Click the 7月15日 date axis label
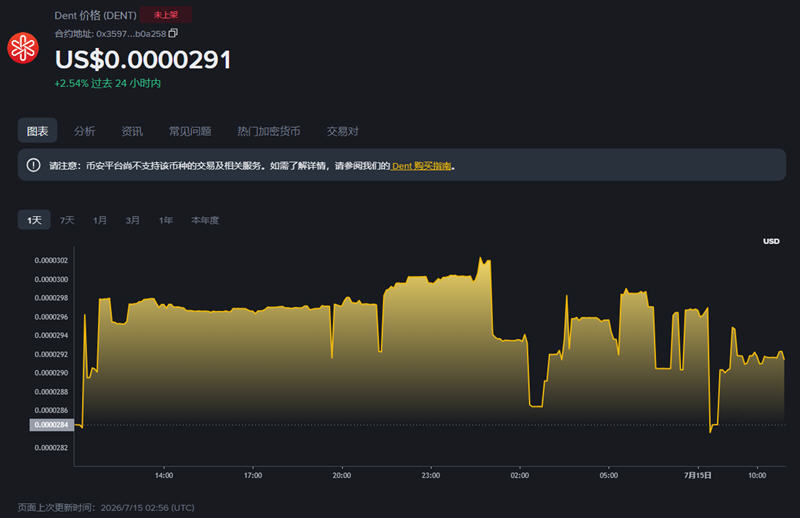This screenshot has width=800, height=518. click(x=697, y=475)
